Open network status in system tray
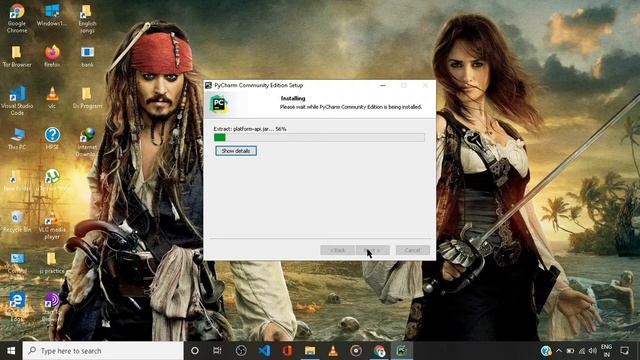640x360 pixels. point(582,351)
